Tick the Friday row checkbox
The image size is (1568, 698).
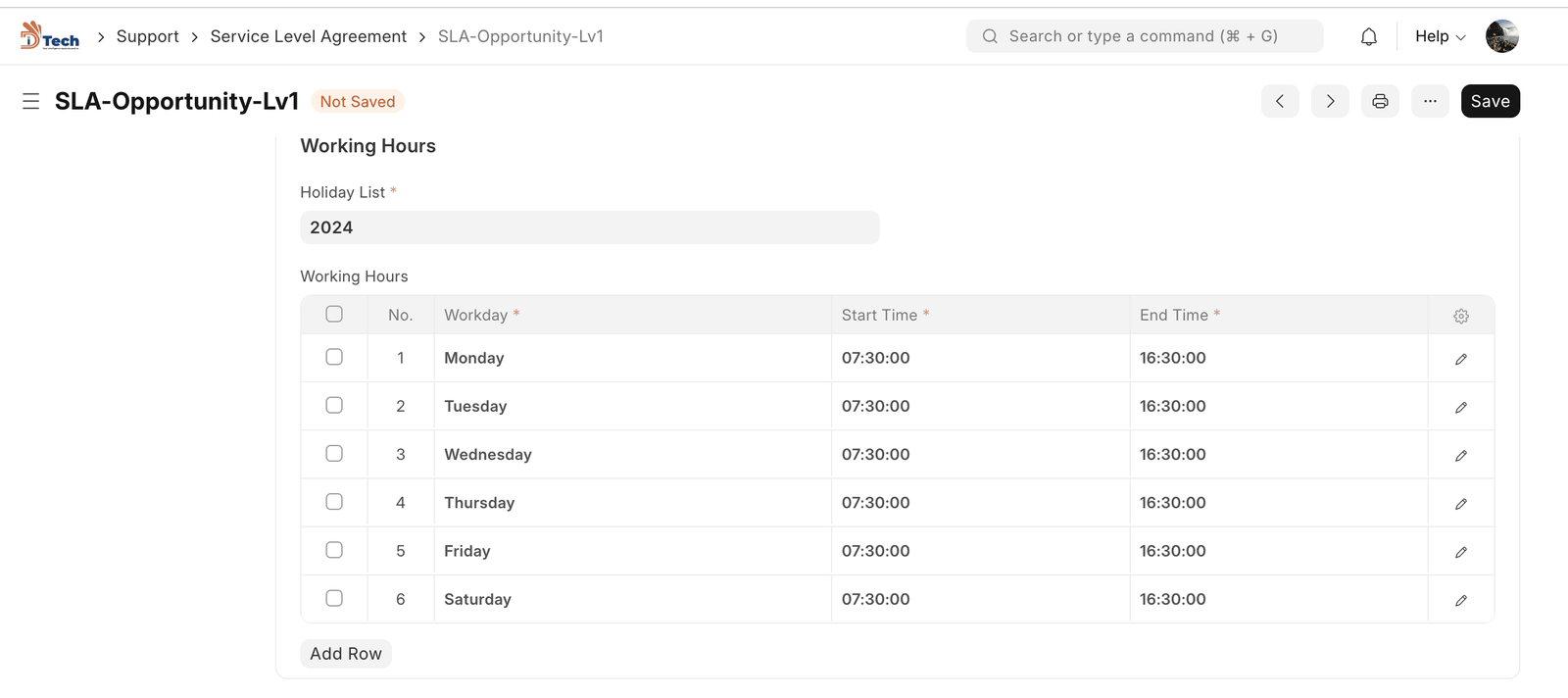[334, 550]
